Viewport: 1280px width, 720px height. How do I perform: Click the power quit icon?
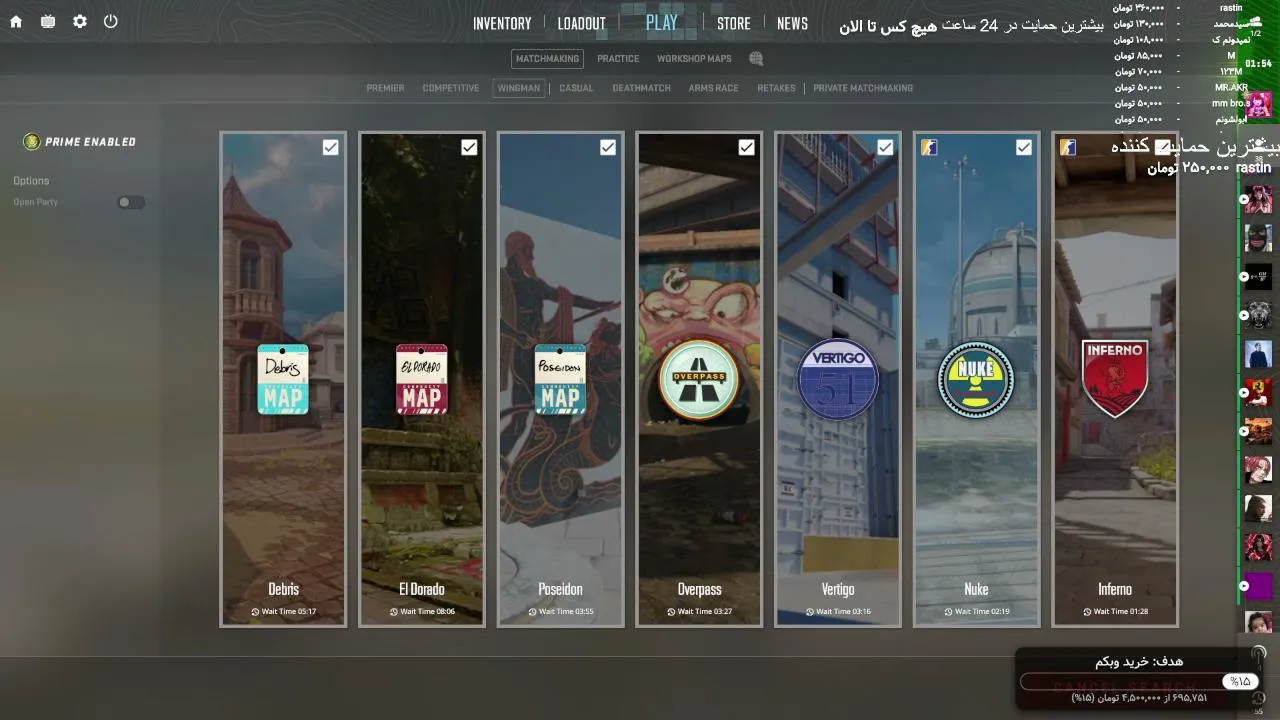111,21
